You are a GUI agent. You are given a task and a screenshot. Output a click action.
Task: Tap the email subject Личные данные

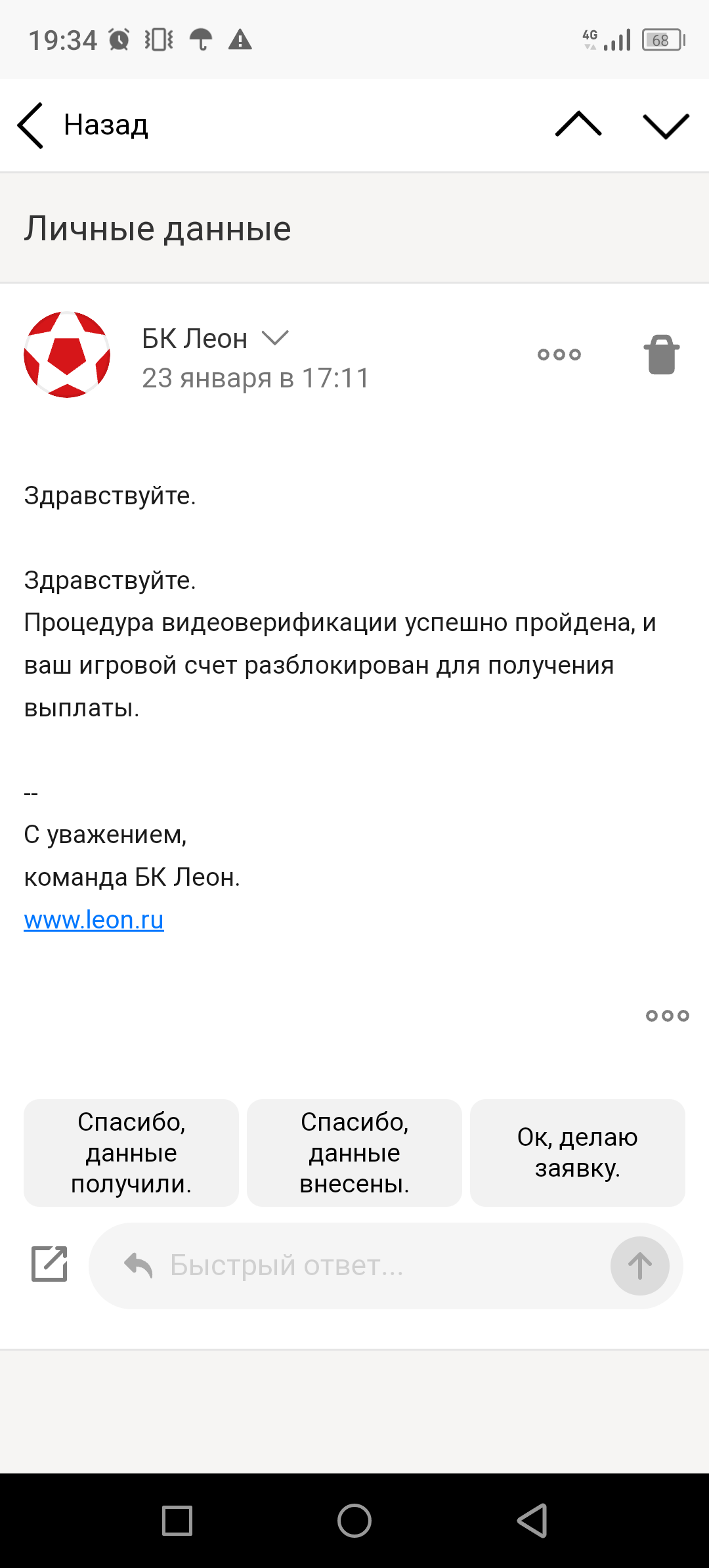[x=158, y=229]
